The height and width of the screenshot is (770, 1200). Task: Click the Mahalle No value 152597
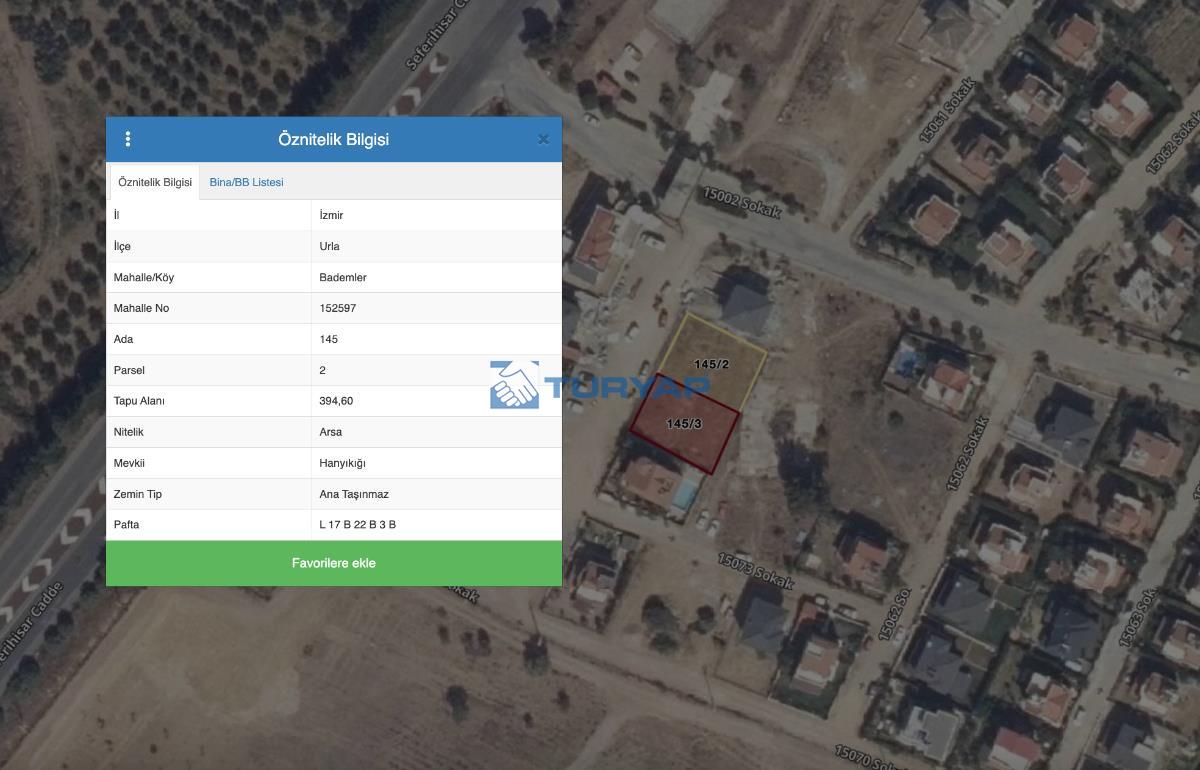tap(338, 308)
